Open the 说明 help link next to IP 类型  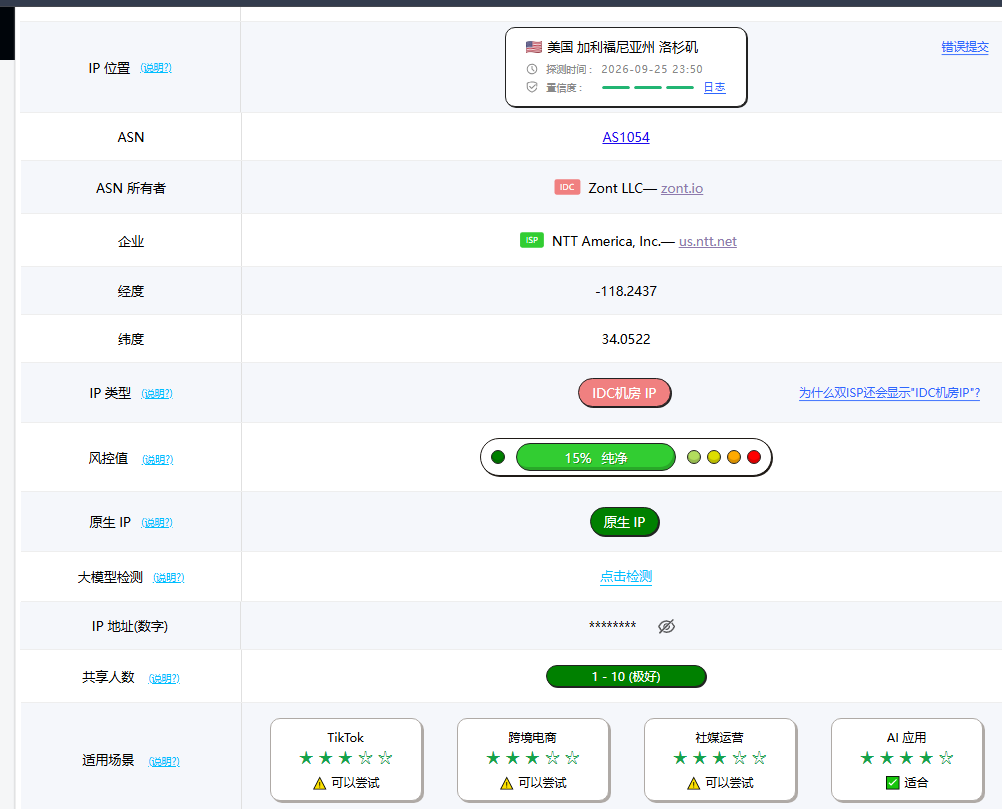coord(157,394)
